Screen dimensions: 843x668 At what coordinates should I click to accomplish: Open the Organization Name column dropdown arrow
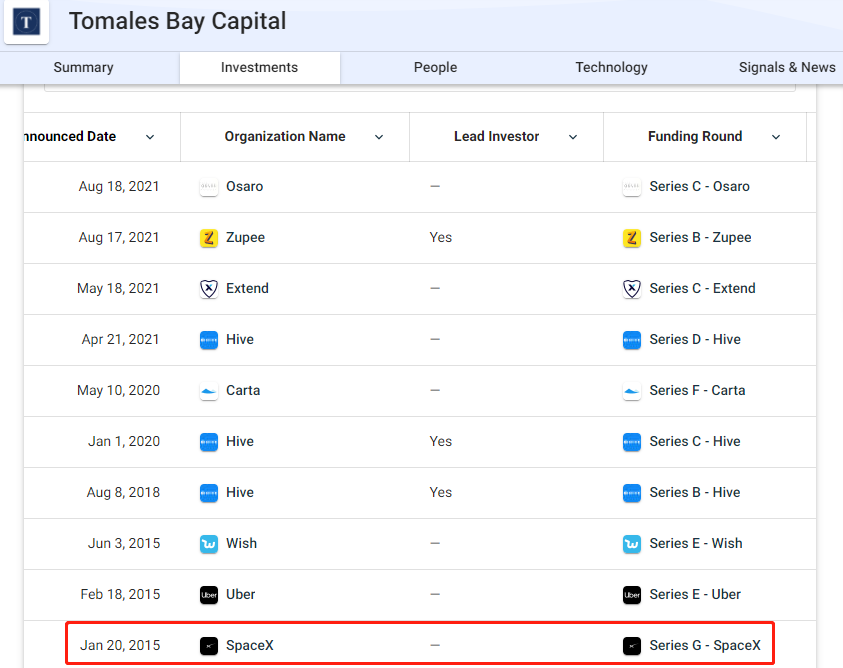click(379, 137)
